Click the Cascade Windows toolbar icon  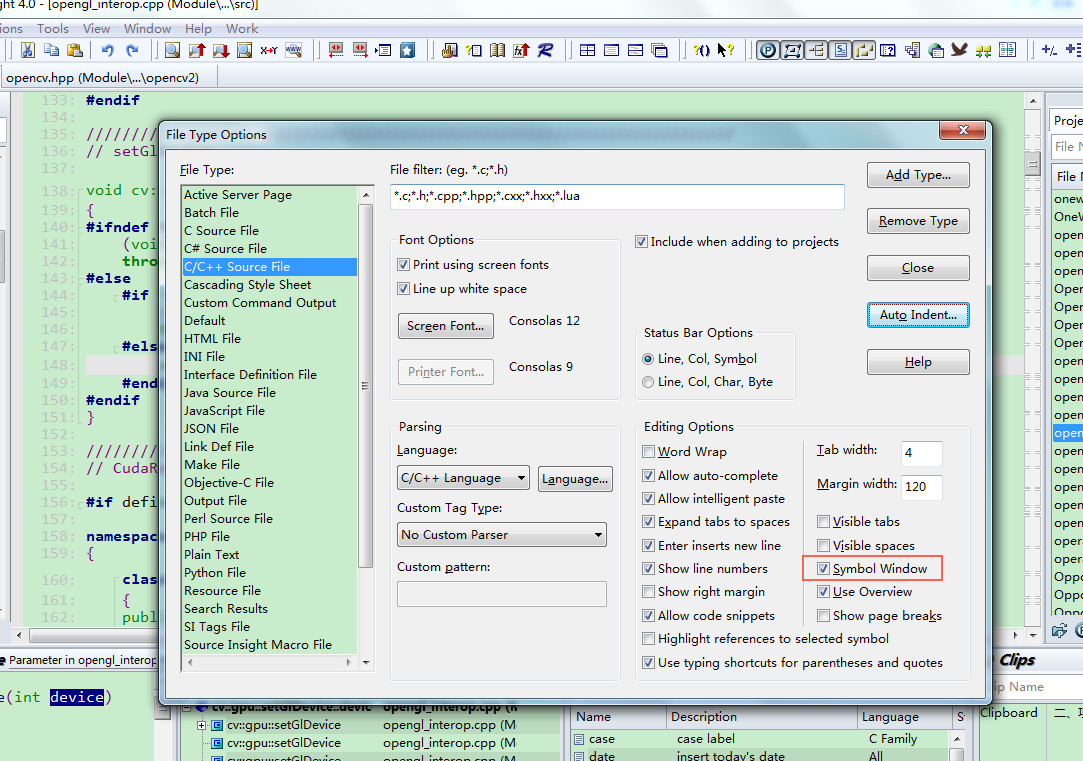click(x=660, y=50)
